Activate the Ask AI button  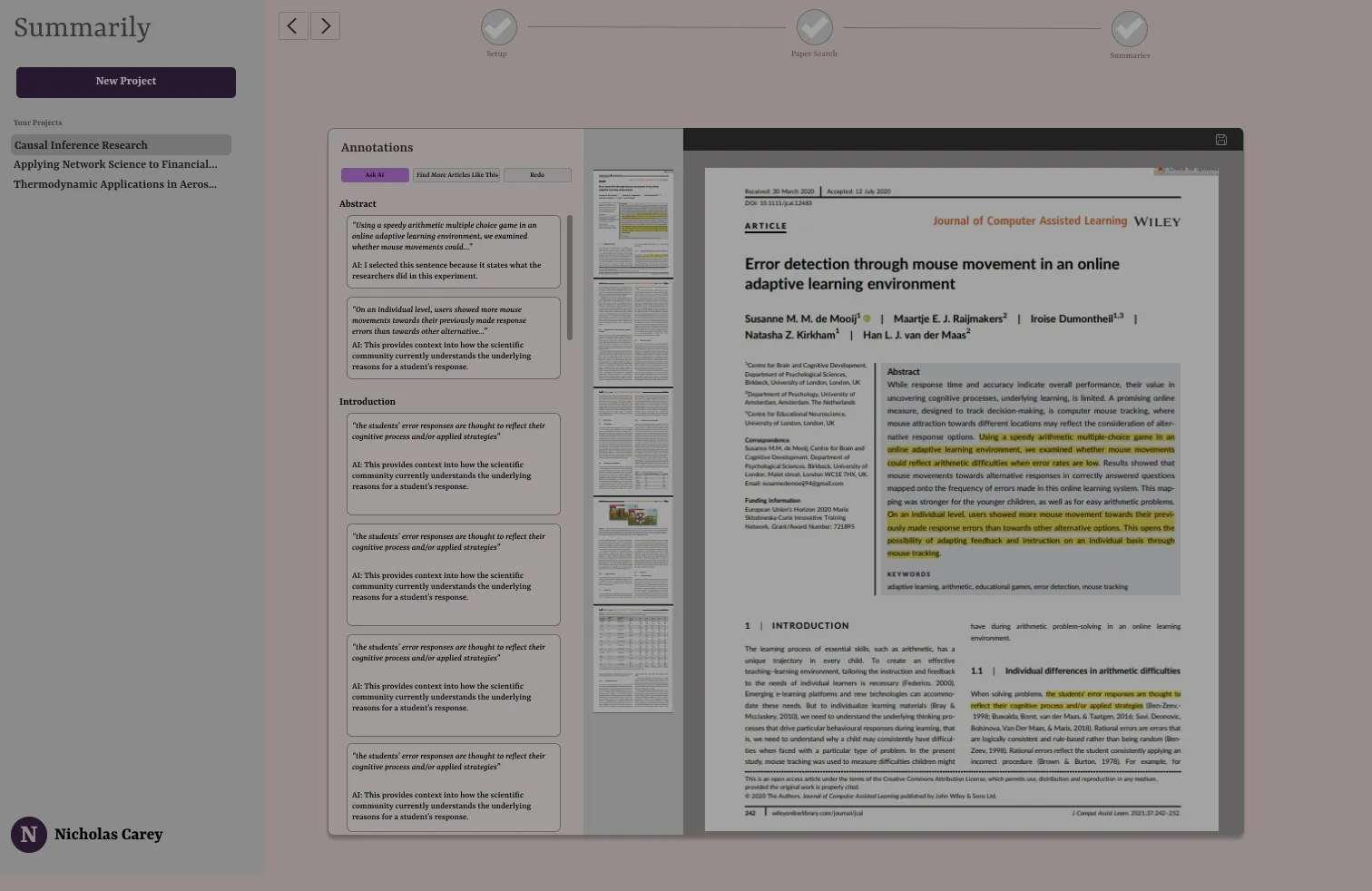[374, 174]
